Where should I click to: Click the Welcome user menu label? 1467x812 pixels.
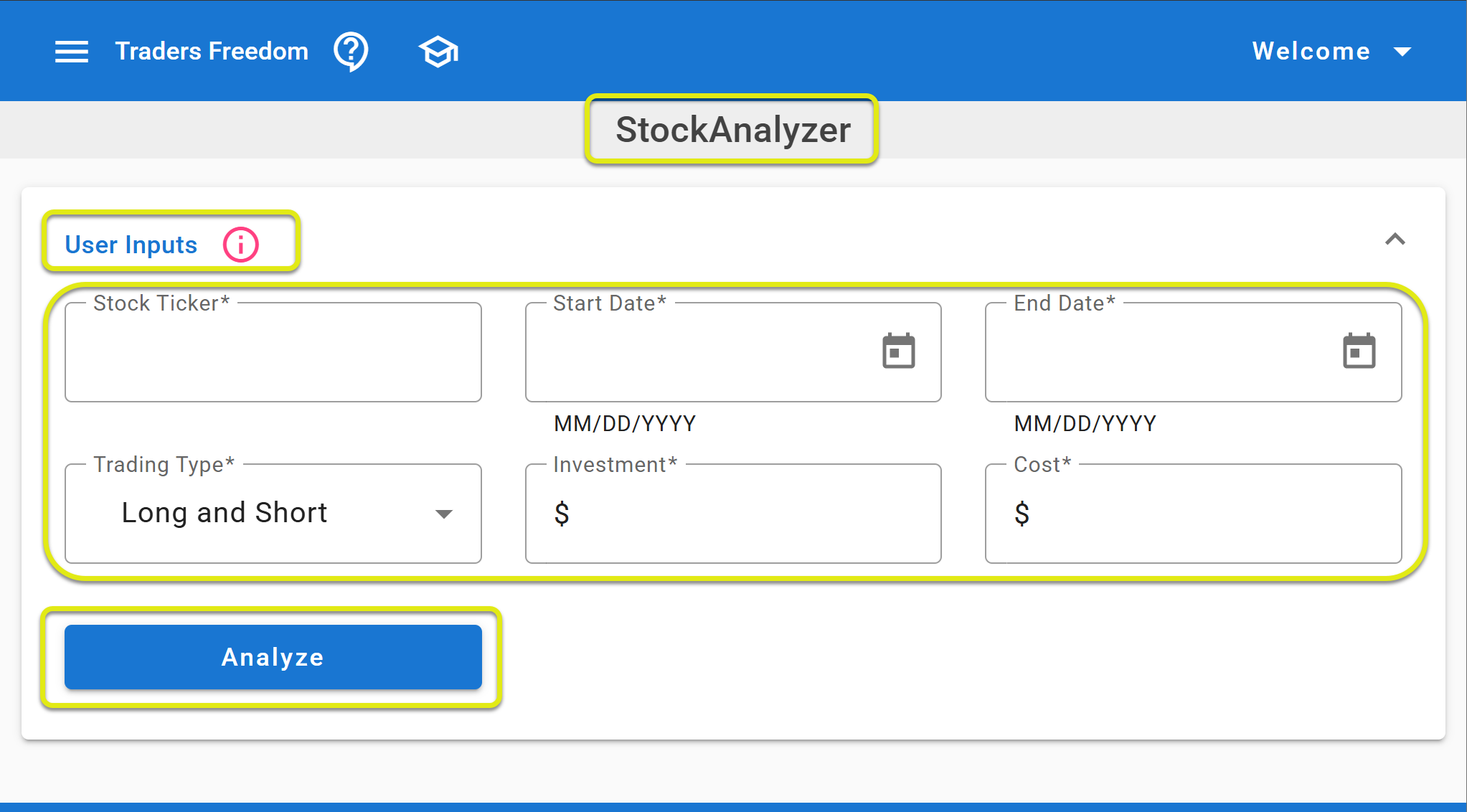point(1311,52)
